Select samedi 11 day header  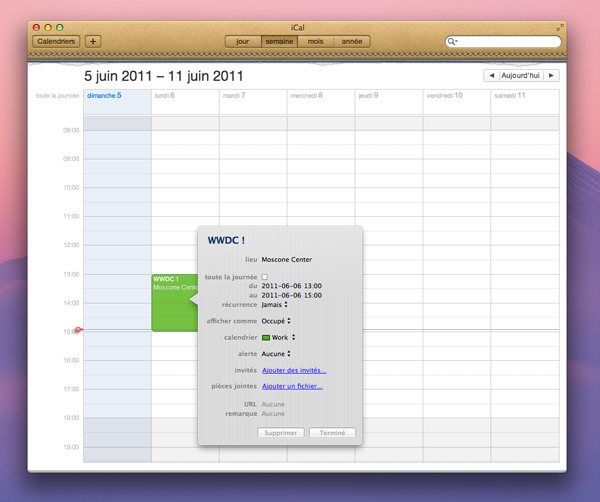(x=510, y=95)
